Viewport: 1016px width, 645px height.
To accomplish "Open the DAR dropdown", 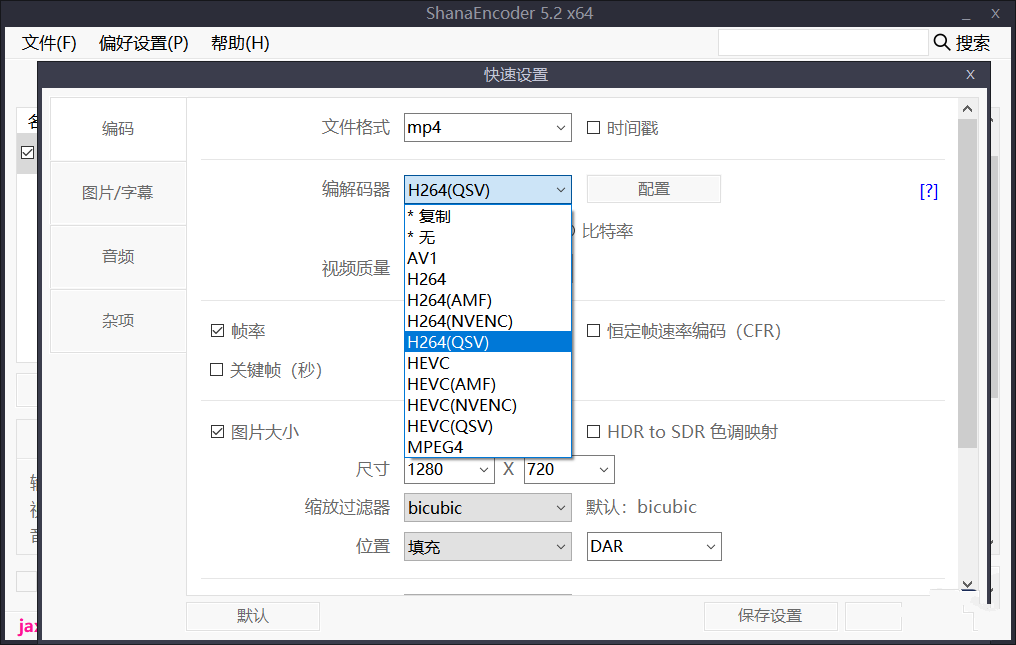I will [654, 546].
